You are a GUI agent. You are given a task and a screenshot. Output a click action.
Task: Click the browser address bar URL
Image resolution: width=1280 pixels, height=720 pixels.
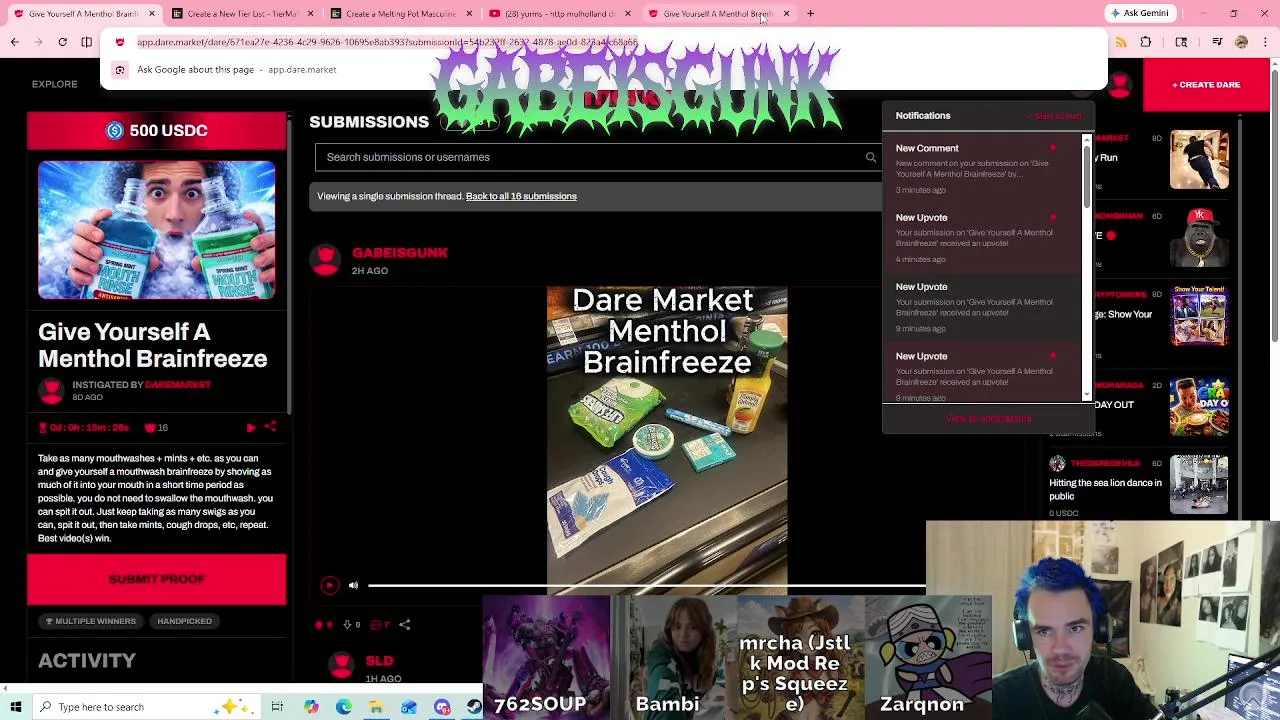387,43
